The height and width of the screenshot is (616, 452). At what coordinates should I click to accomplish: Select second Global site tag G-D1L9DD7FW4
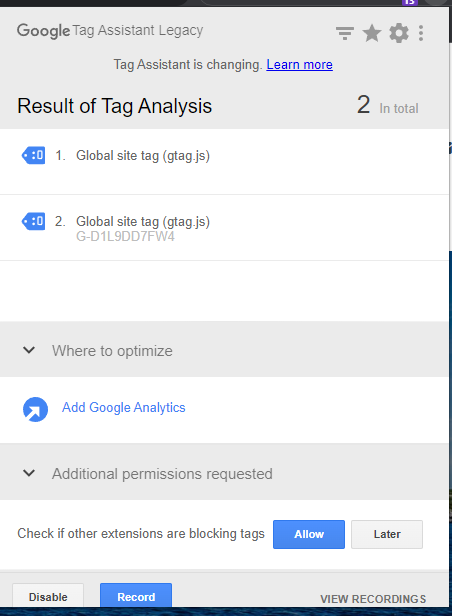[224, 227]
